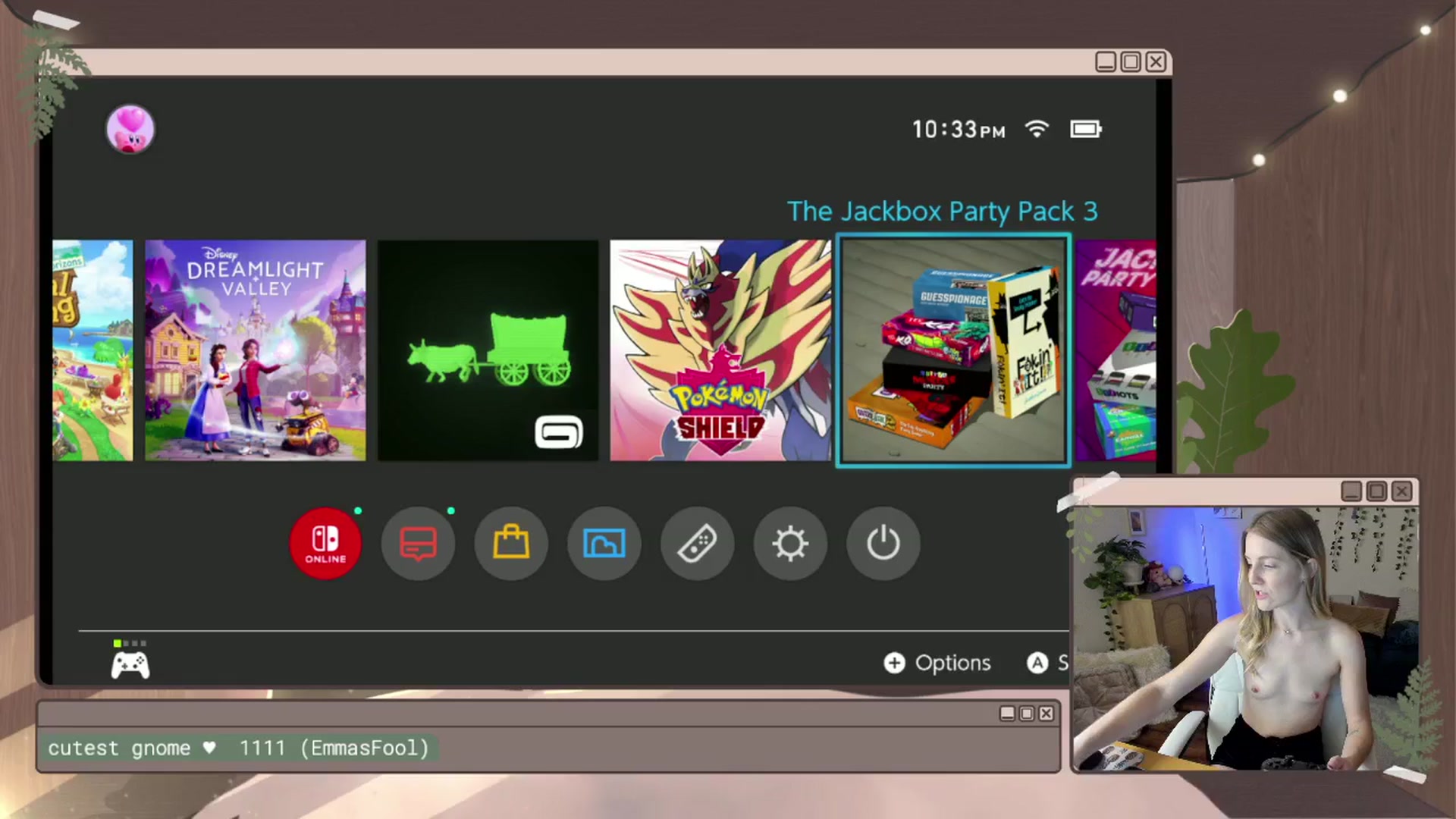This screenshot has width=1456, height=819.
Task: Open the Controllers icon
Action: coord(697,543)
